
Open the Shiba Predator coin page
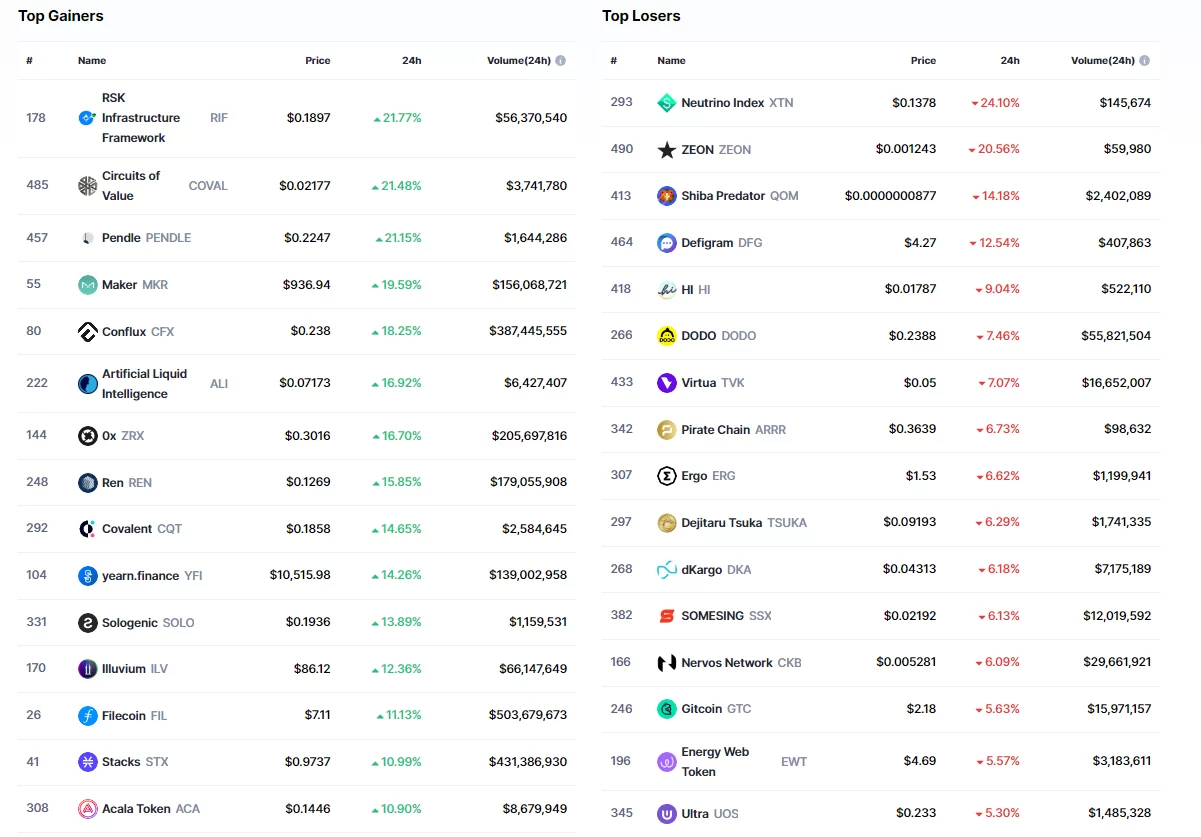click(723, 196)
